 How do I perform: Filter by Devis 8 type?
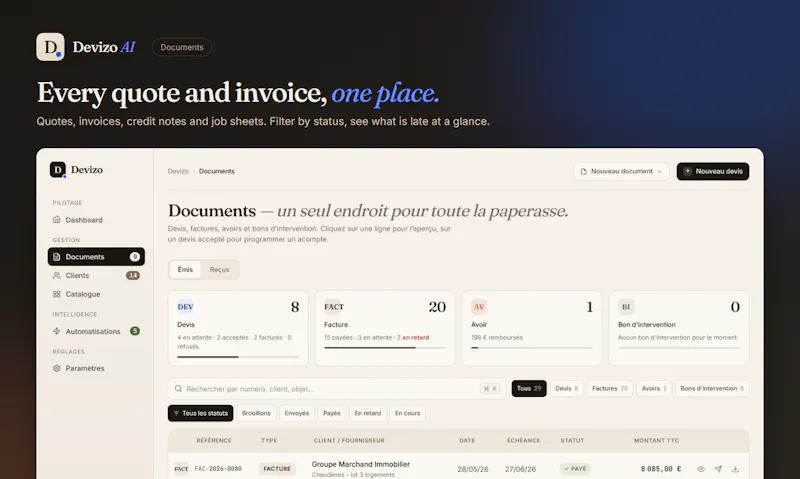(566, 389)
